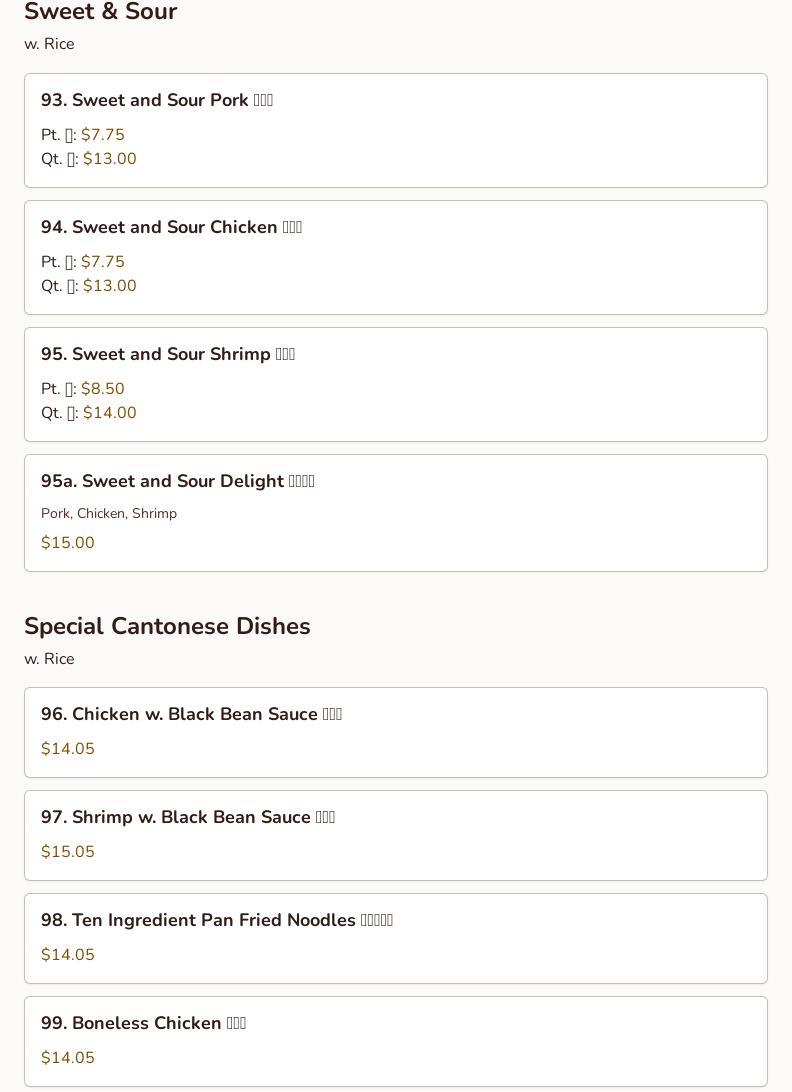Open the 99. Boneless Chicken item

click(x=143, y=1023)
